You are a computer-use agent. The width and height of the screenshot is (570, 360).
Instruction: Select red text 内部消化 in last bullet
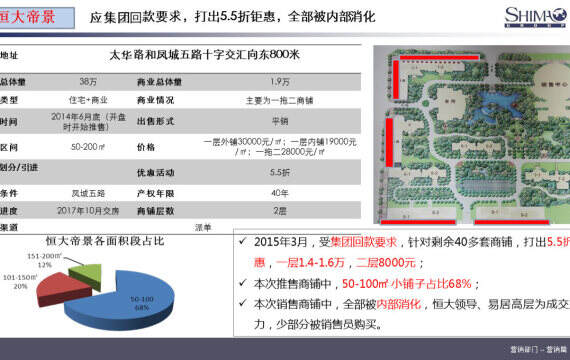click(399, 304)
